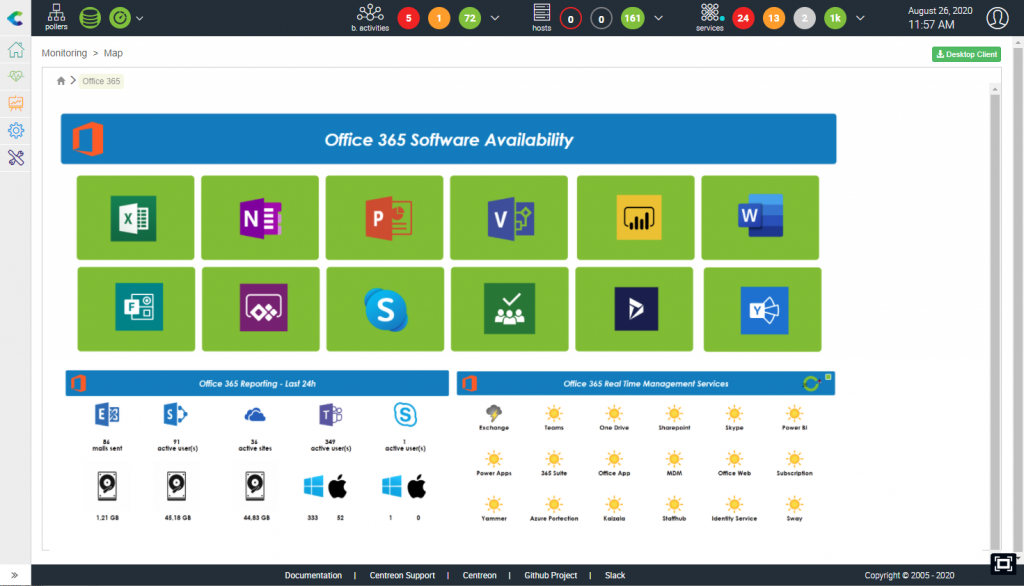Expand the business activities dropdown chevron
This screenshot has height=586, width=1024.
495,18
